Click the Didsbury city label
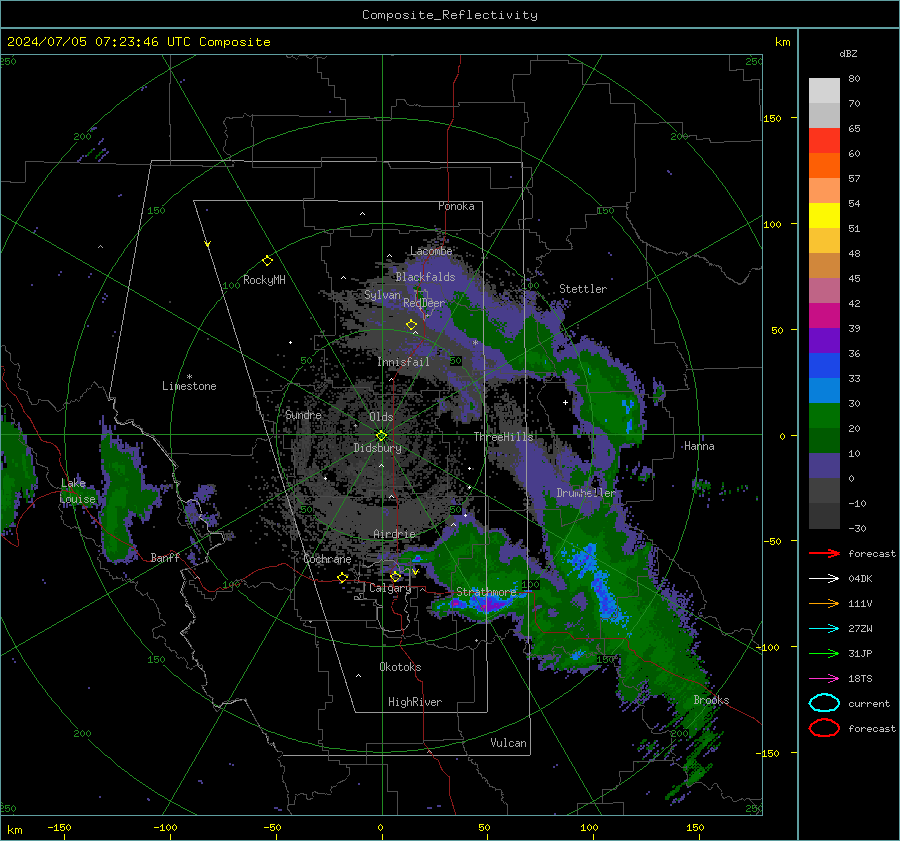Viewport: 900px width, 841px height. click(377, 448)
